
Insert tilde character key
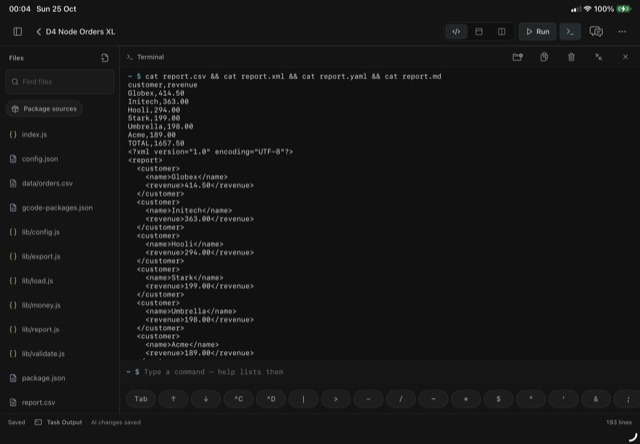[x=433, y=399]
